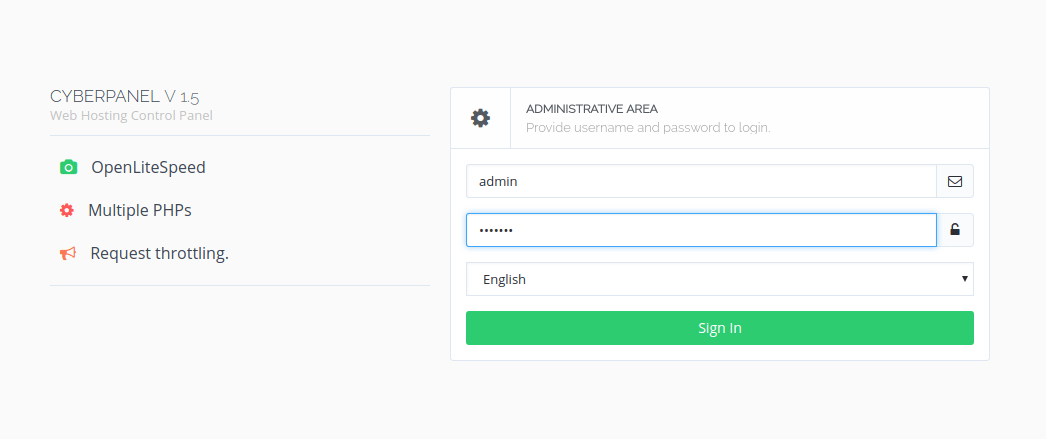1046x439 pixels.
Task: Click the ADMINISTRATIVE AREA heading
Action: (592, 108)
